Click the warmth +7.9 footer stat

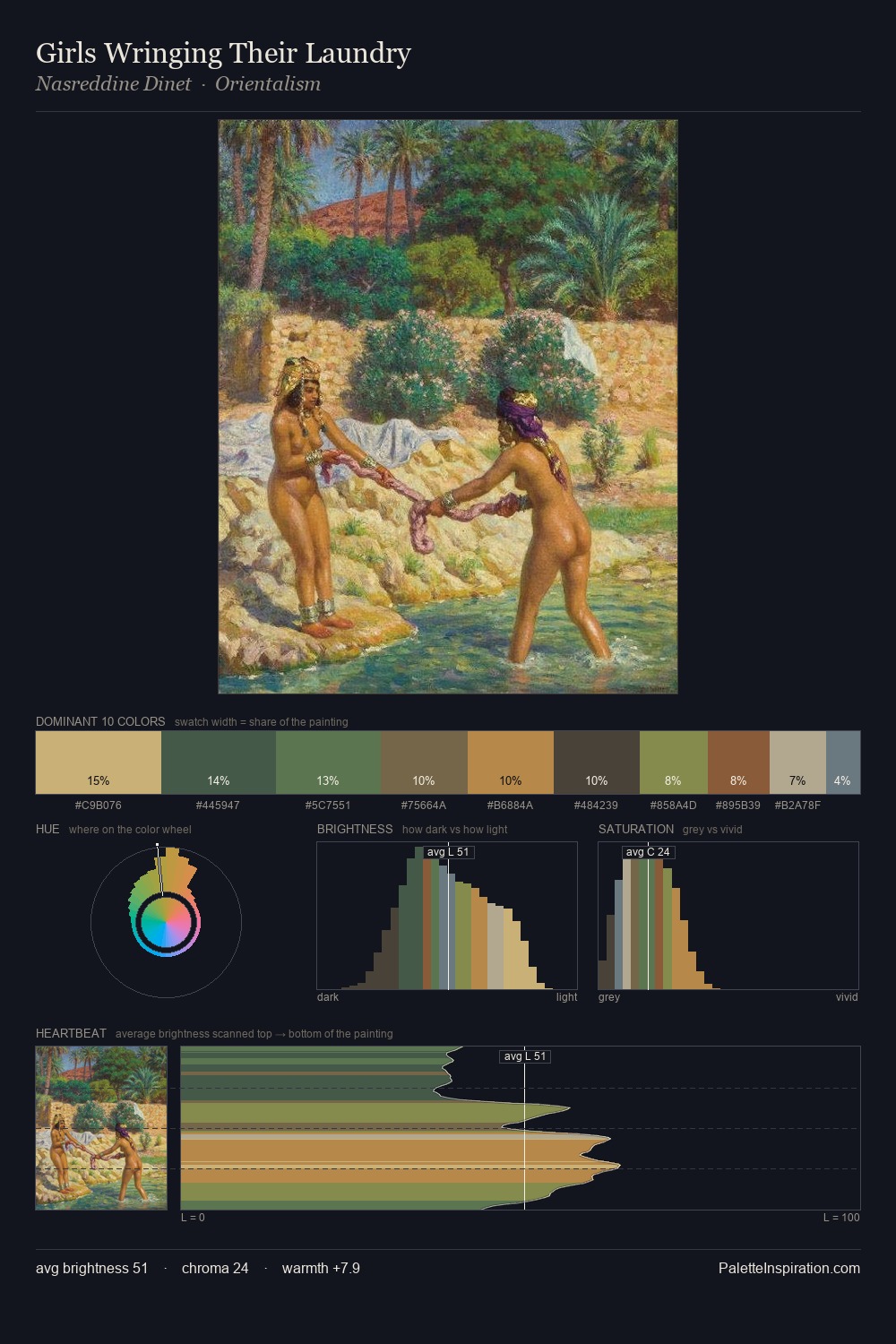321,1268
